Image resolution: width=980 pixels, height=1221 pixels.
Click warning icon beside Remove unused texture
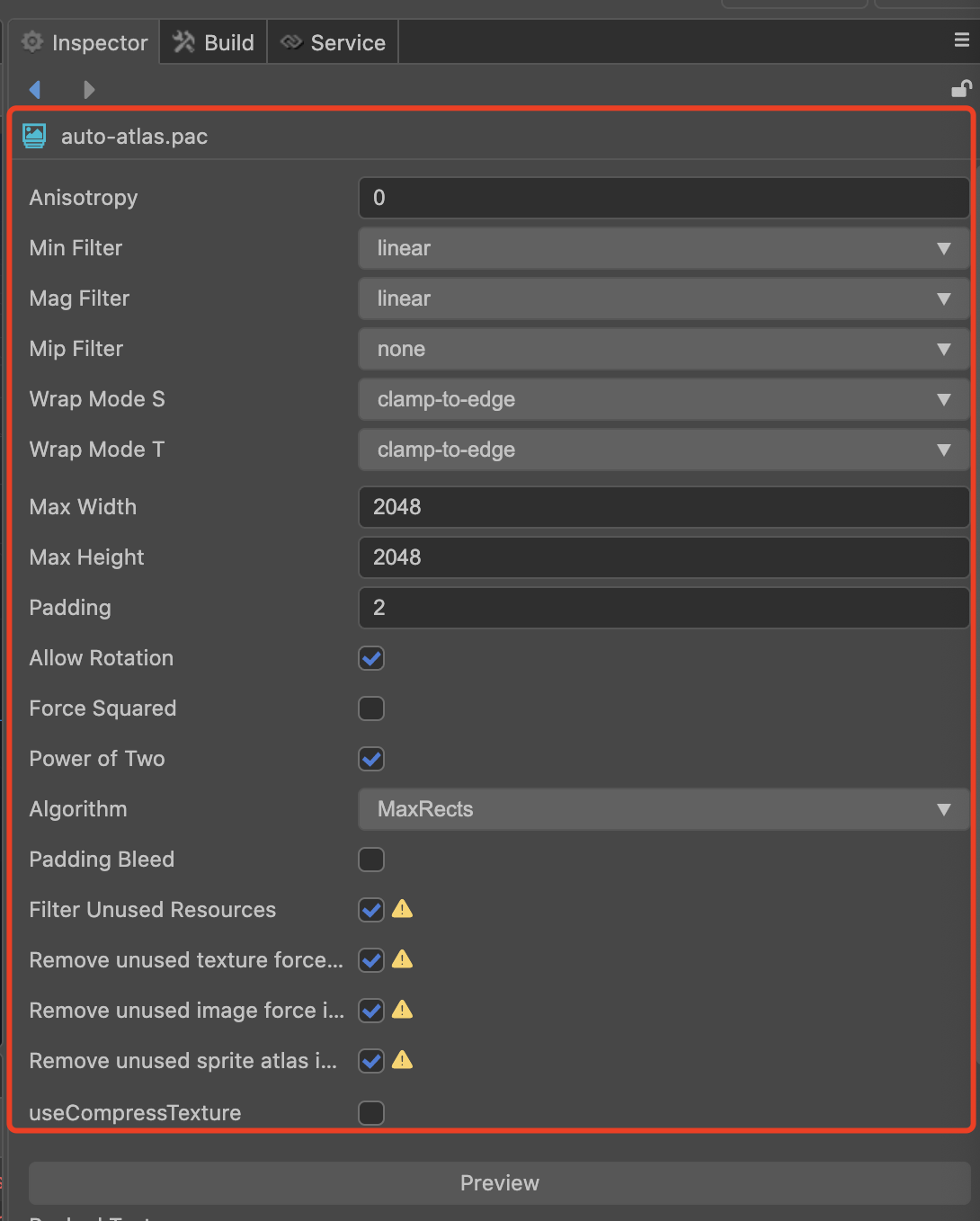pos(403,959)
